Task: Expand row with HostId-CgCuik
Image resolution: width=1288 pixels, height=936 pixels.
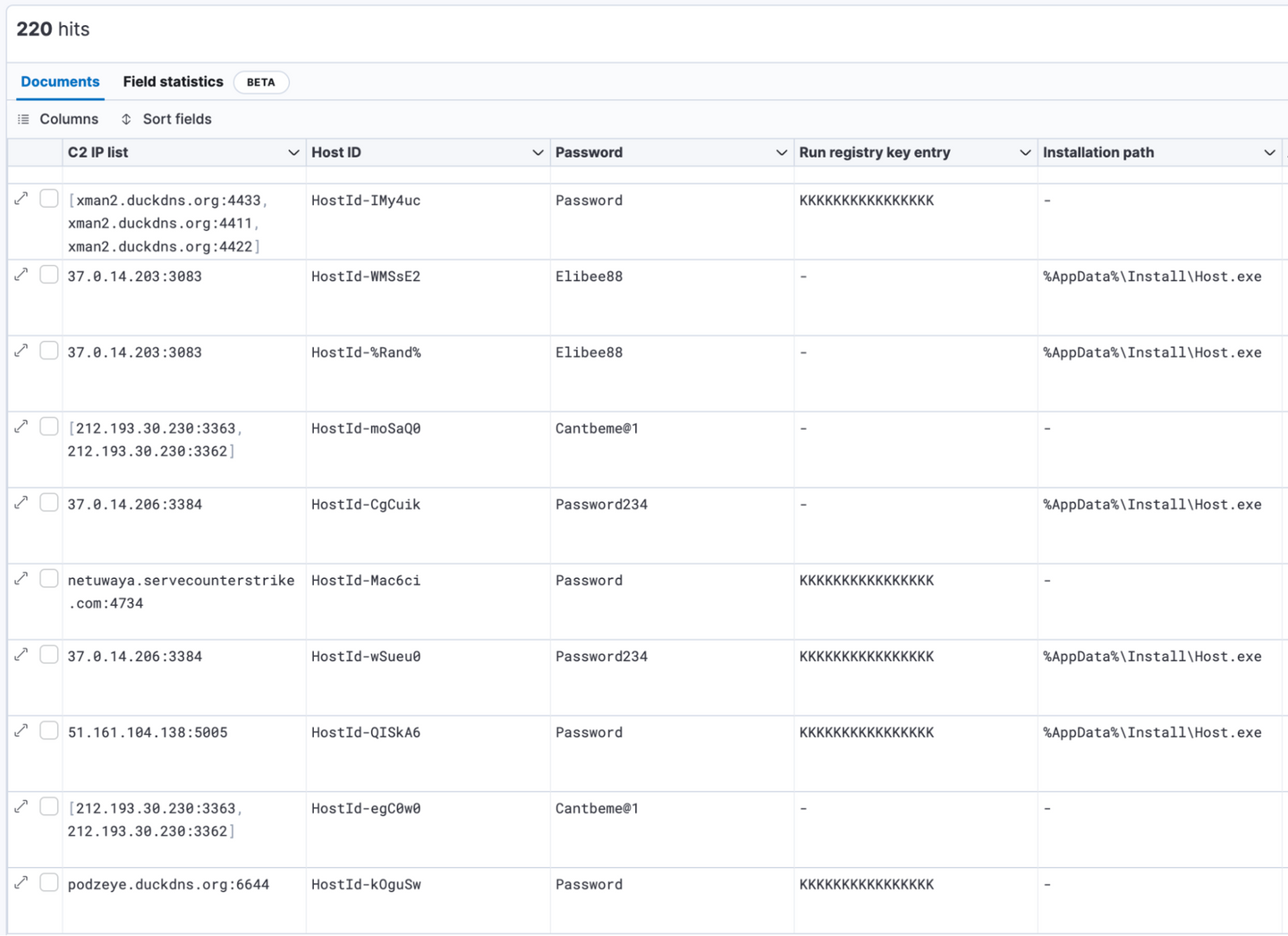Action: 21,503
